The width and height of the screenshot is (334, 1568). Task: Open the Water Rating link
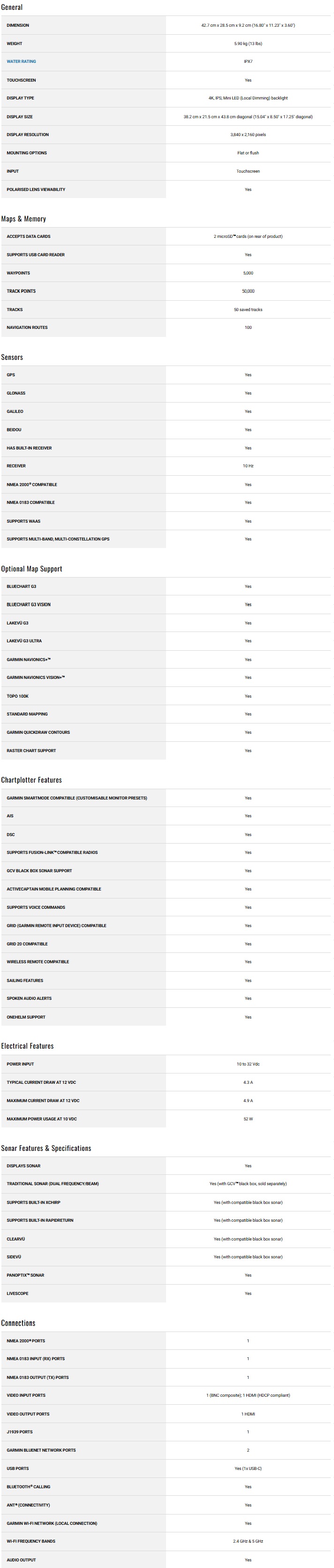click(21, 61)
